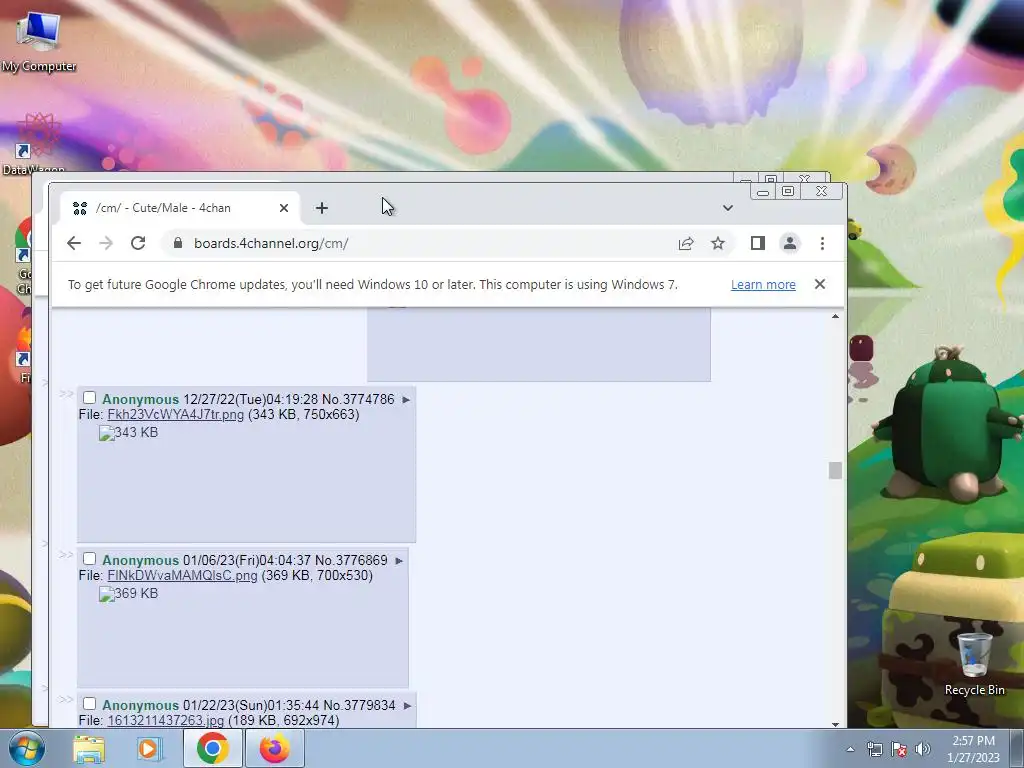Open Windows Explorer from taskbar

[x=89, y=749]
